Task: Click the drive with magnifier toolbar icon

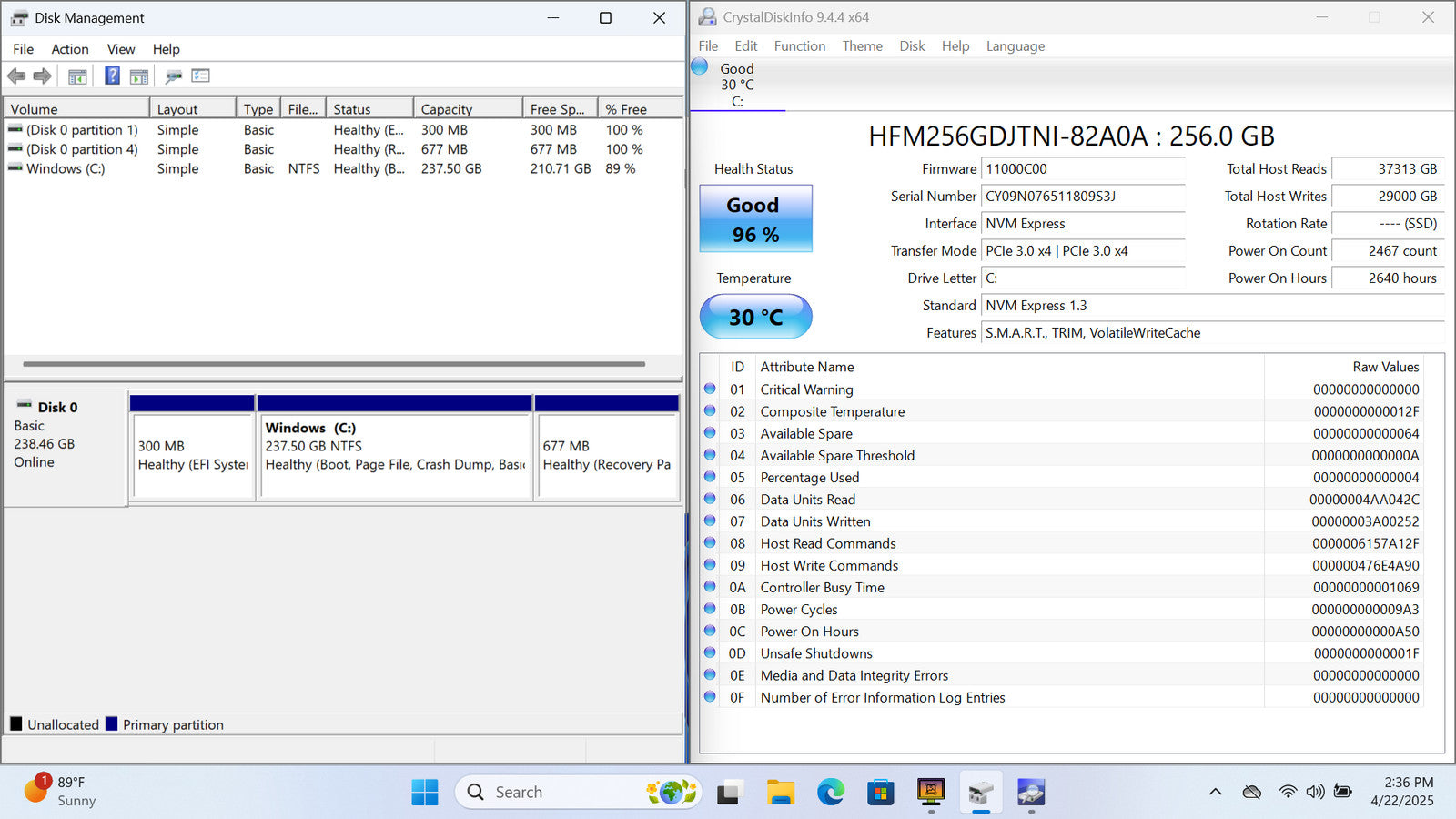Action: click(x=174, y=76)
